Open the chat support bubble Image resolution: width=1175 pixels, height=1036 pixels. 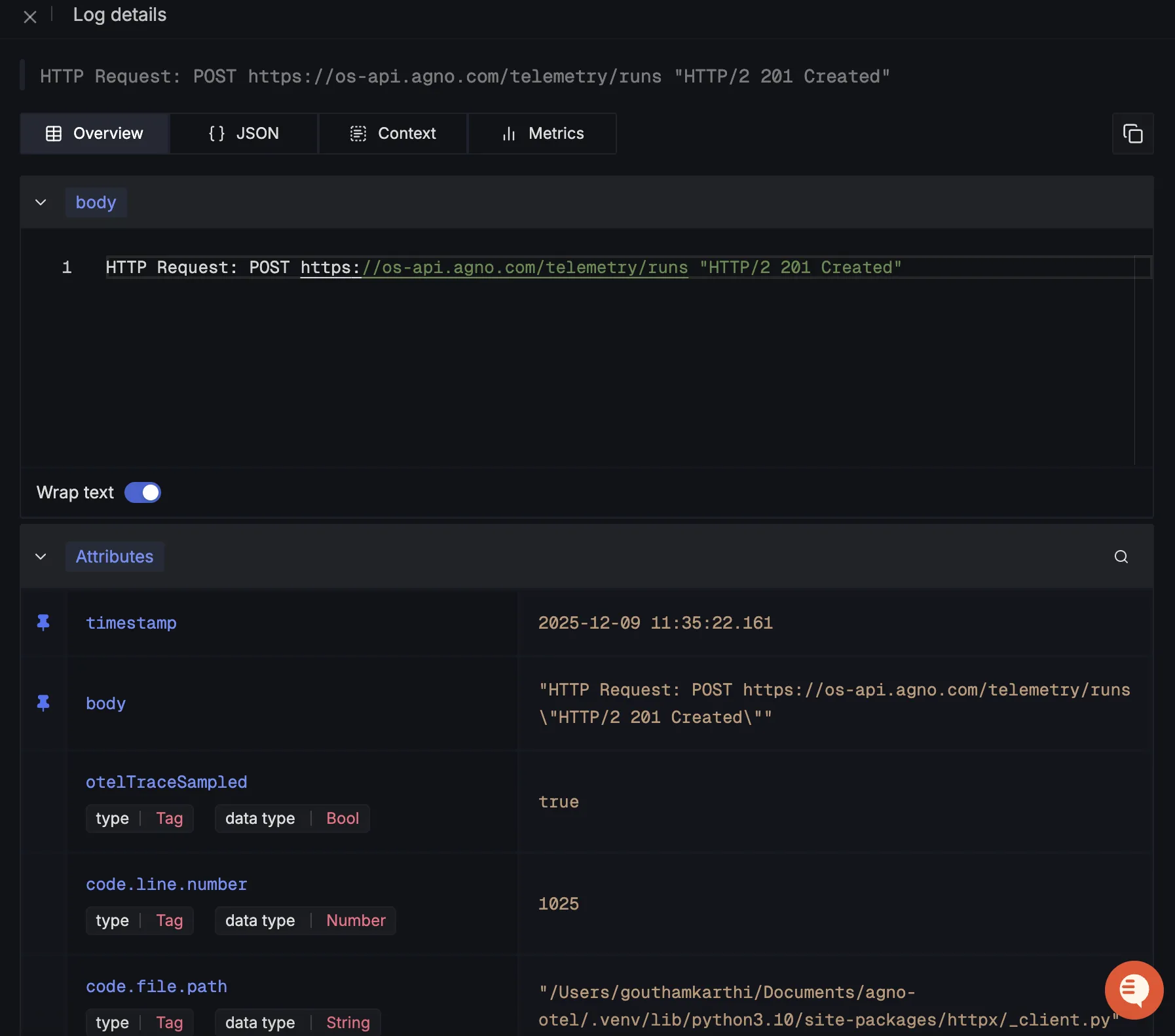[1133, 989]
